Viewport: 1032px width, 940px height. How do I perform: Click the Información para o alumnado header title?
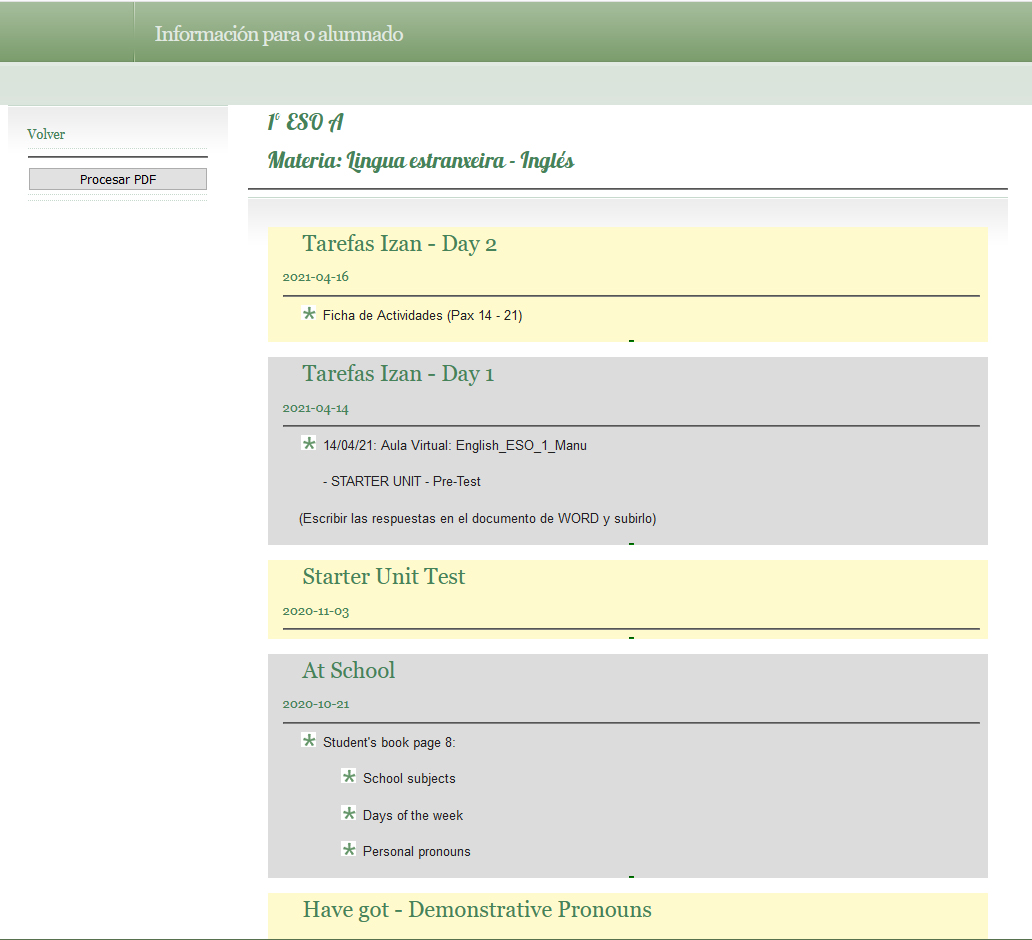pyautogui.click(x=279, y=34)
